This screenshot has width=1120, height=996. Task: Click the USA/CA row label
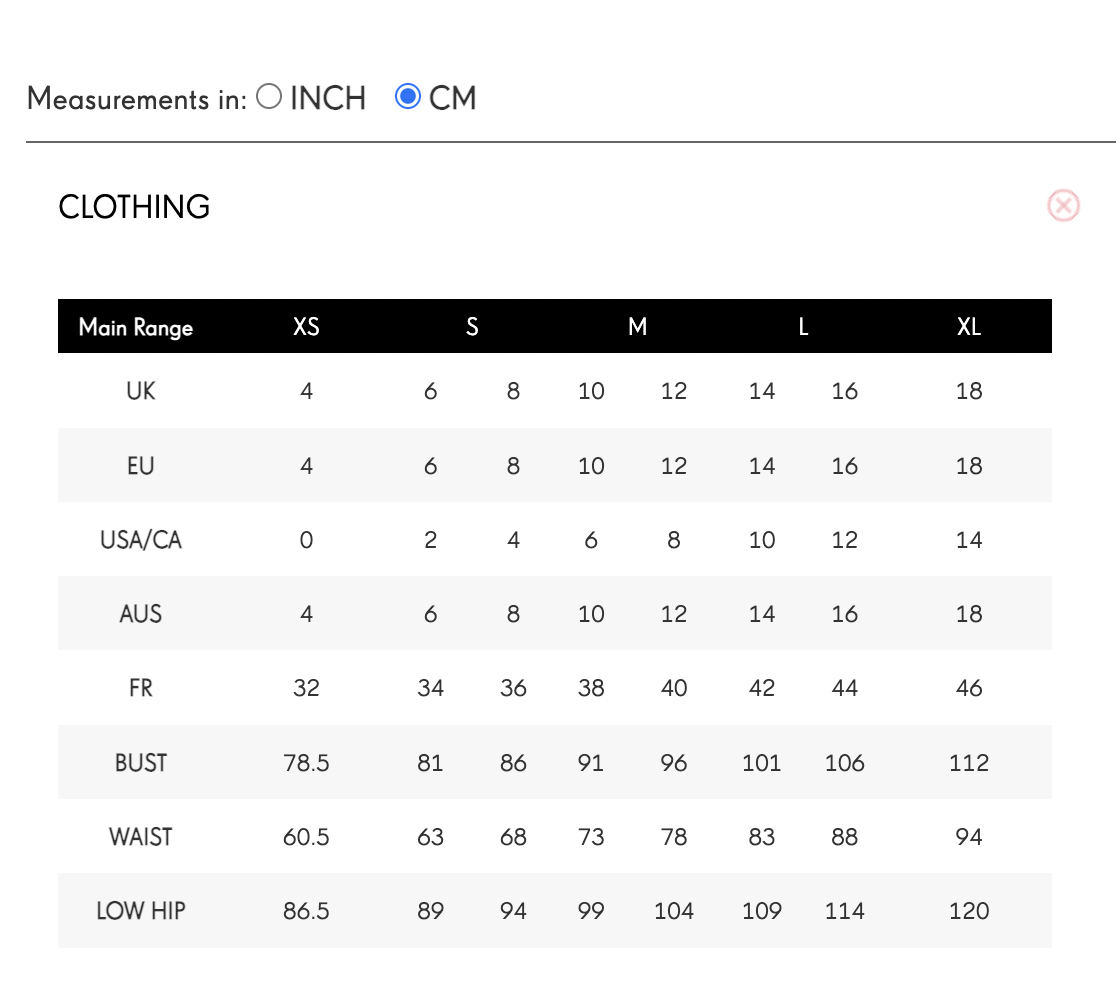[x=141, y=540]
